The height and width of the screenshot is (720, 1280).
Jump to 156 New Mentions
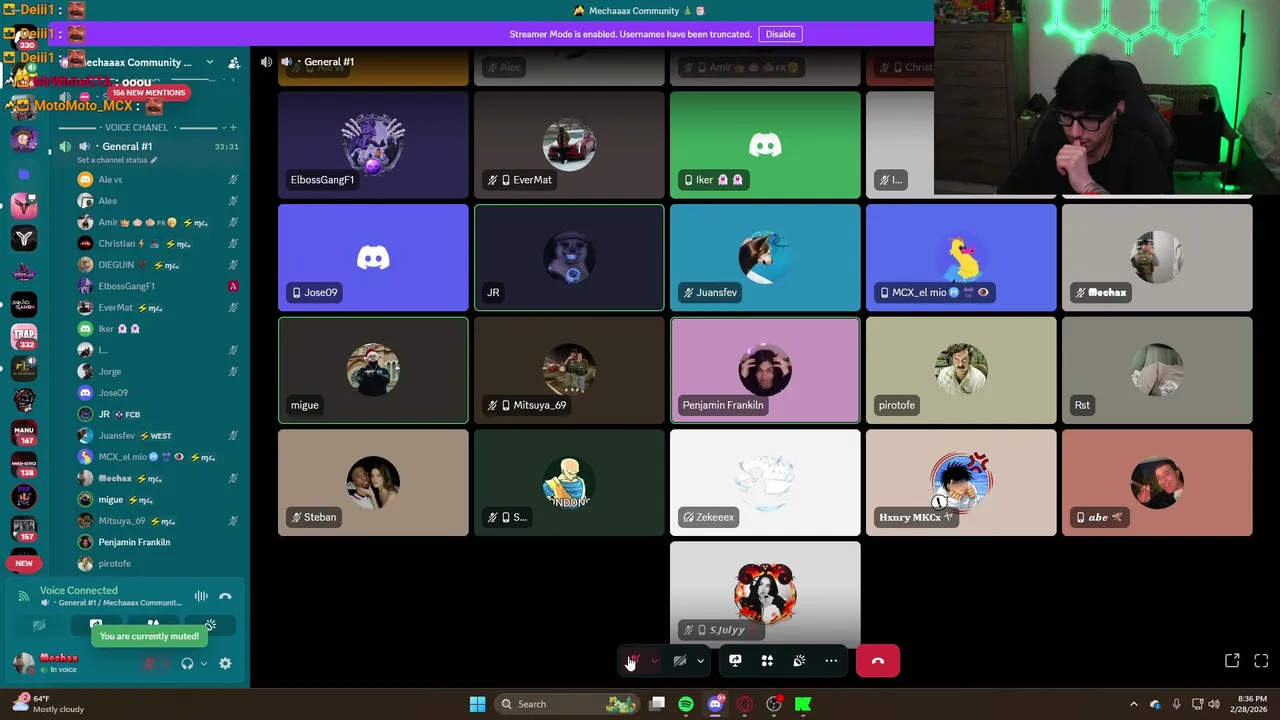(x=148, y=93)
